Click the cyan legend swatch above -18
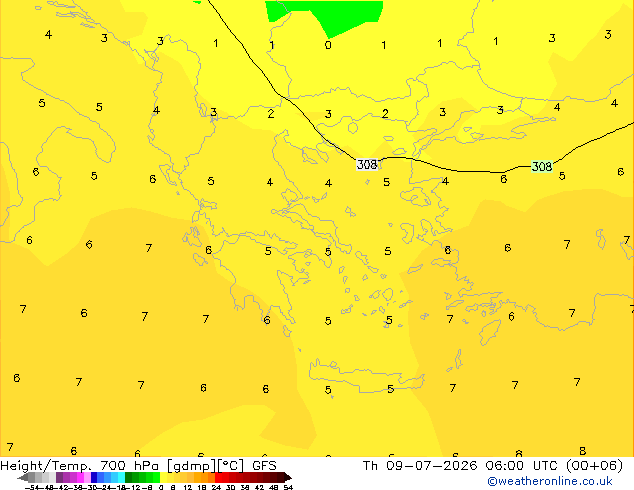Viewport: 634px width, 490px height. (x=122, y=477)
